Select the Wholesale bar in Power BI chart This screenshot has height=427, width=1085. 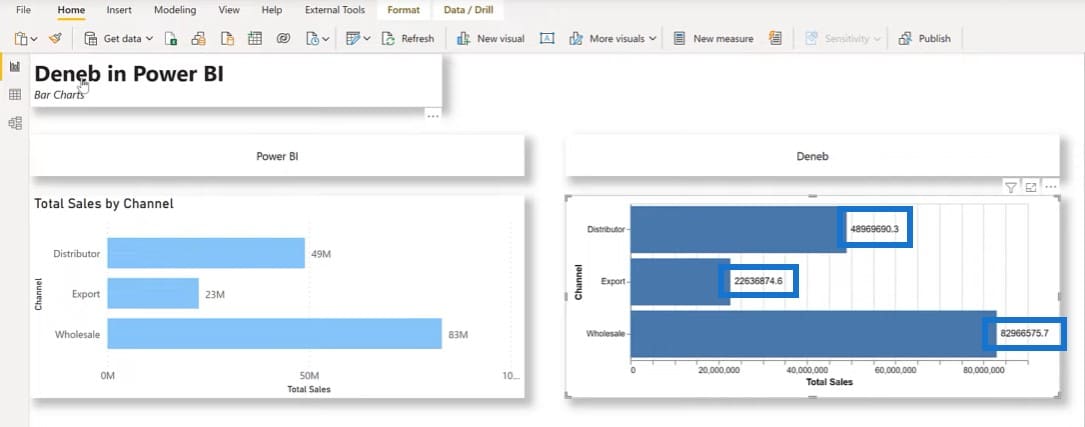(275, 334)
